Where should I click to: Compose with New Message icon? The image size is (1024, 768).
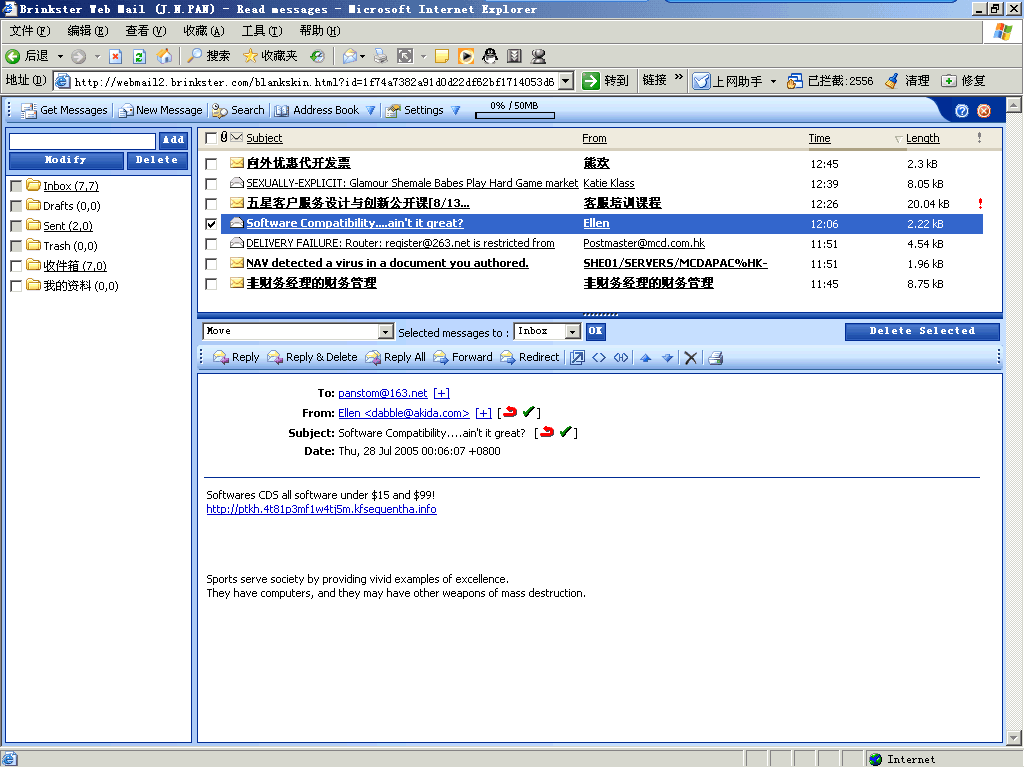(x=126, y=111)
